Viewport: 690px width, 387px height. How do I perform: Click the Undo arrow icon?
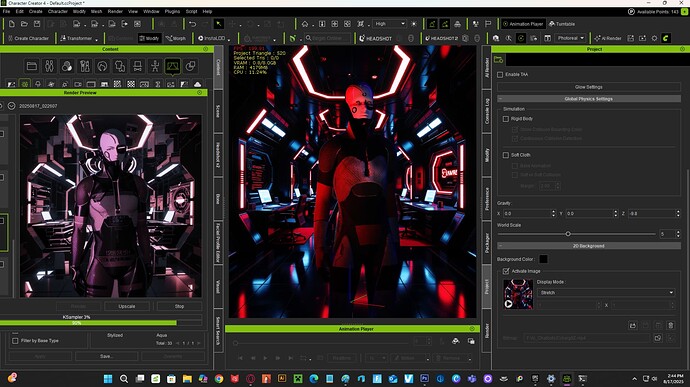pos(192,24)
